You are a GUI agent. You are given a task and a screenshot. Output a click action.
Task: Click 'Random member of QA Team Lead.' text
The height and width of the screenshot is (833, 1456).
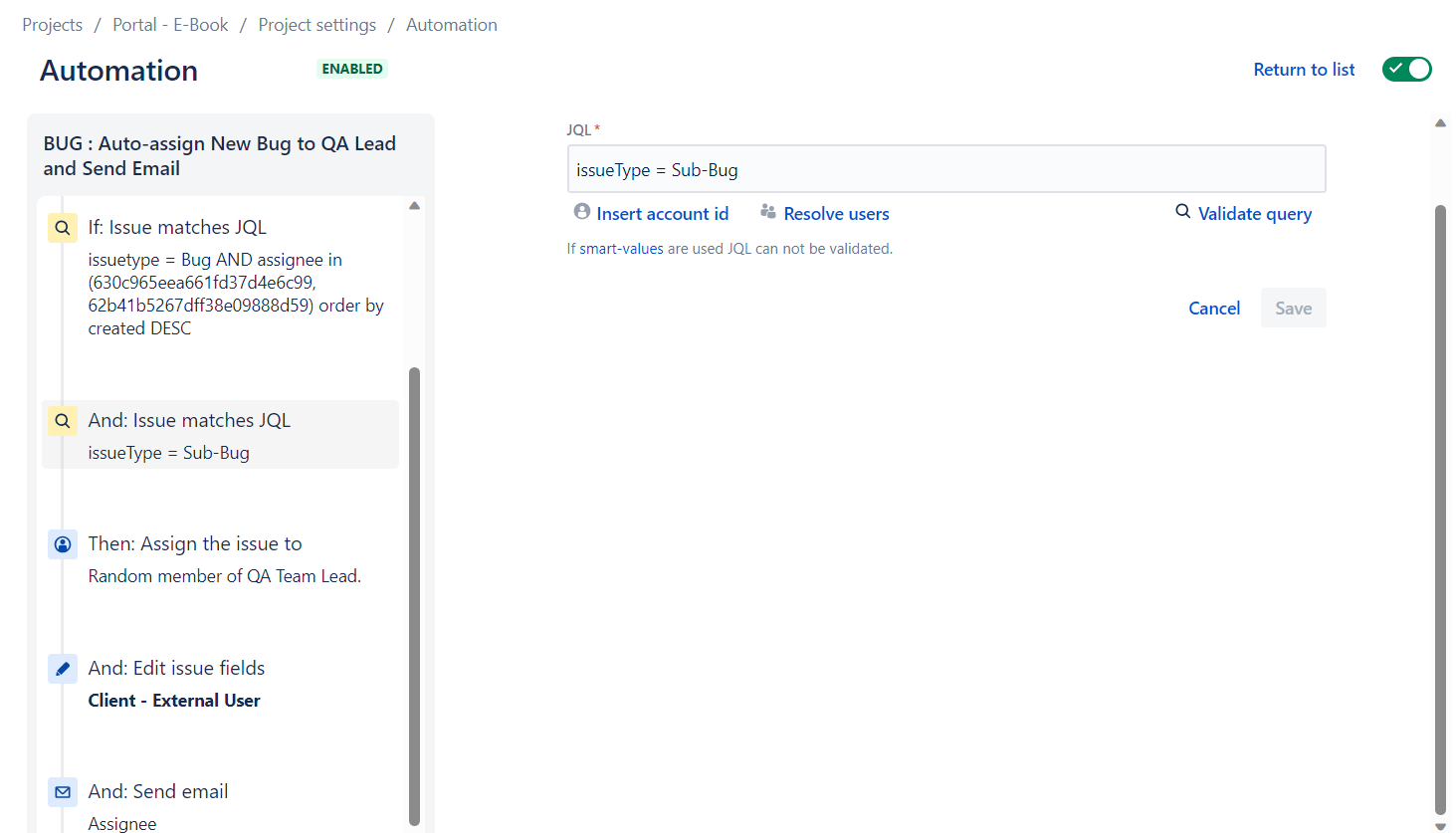pos(225,576)
